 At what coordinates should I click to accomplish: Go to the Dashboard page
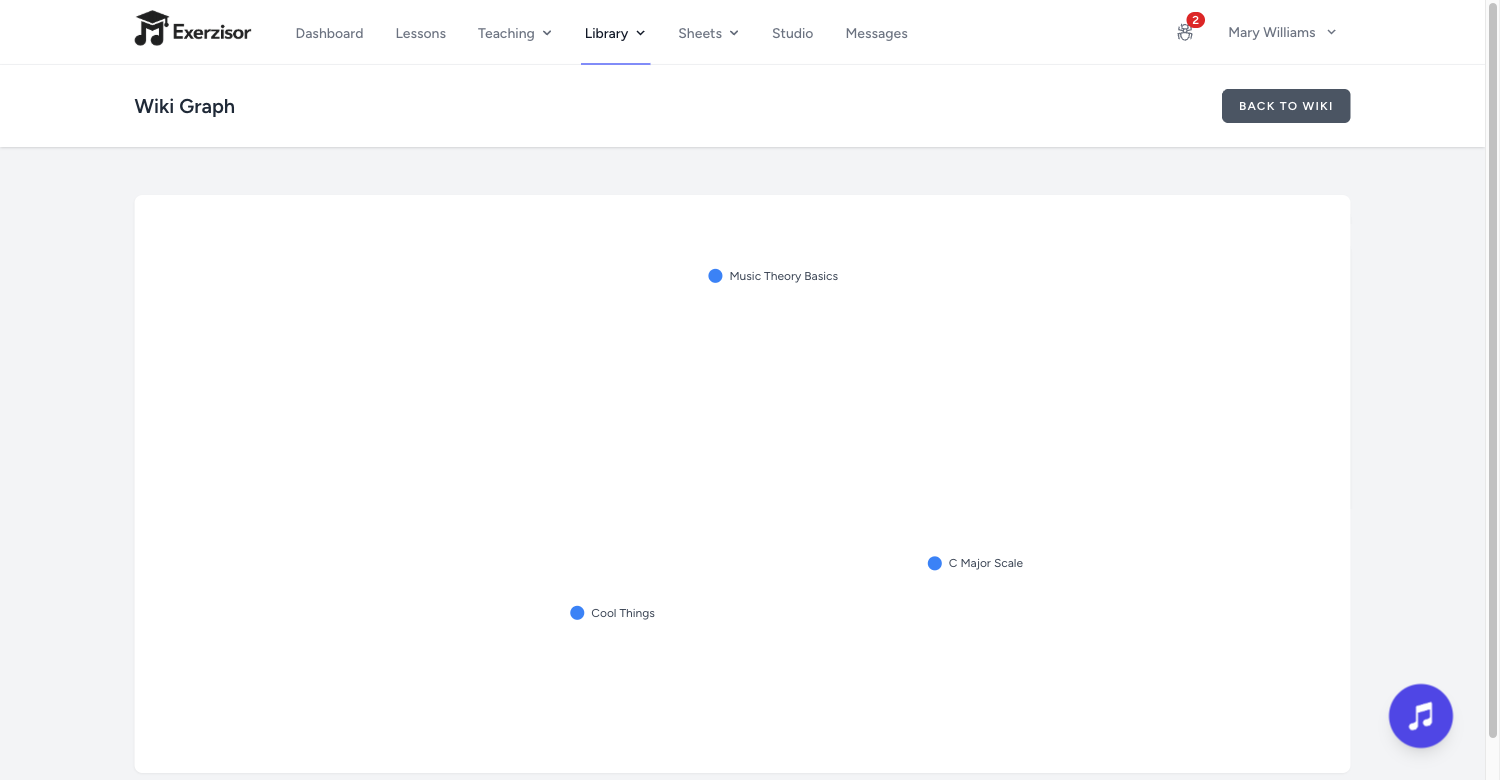click(x=329, y=33)
